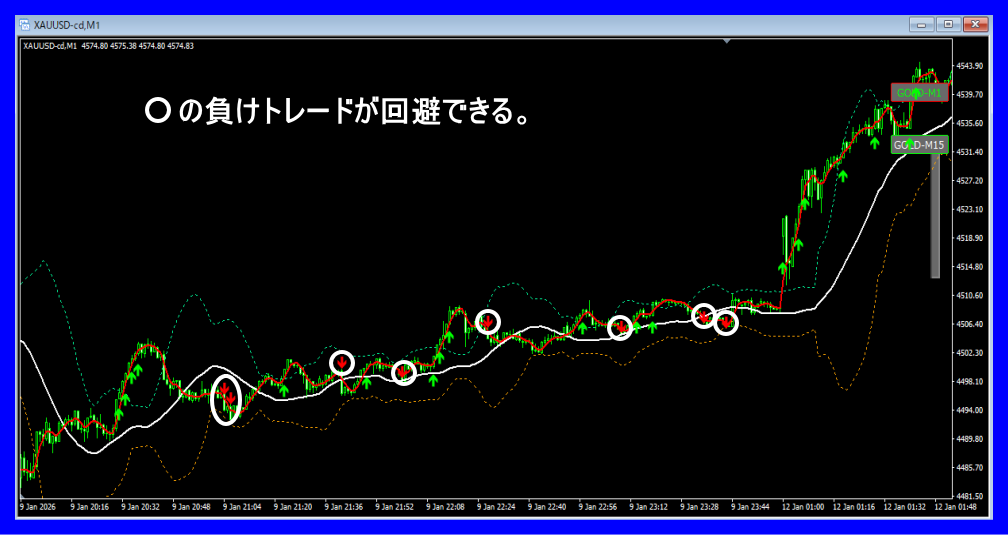Click the circled red arrow near 21:52
Viewport: 1008px width, 535px height.
pos(403,372)
